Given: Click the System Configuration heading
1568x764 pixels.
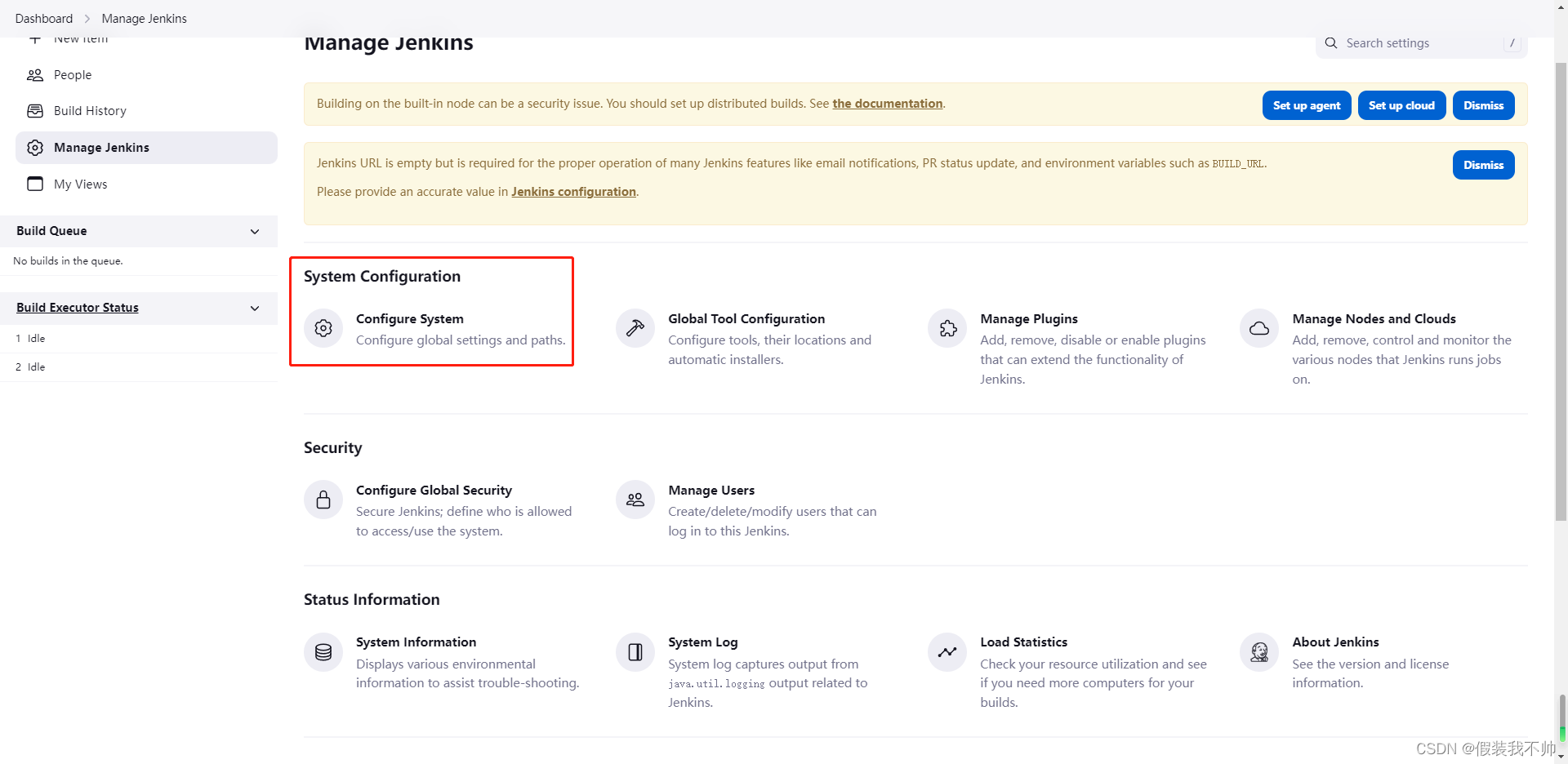Looking at the screenshot, I should pos(382,277).
